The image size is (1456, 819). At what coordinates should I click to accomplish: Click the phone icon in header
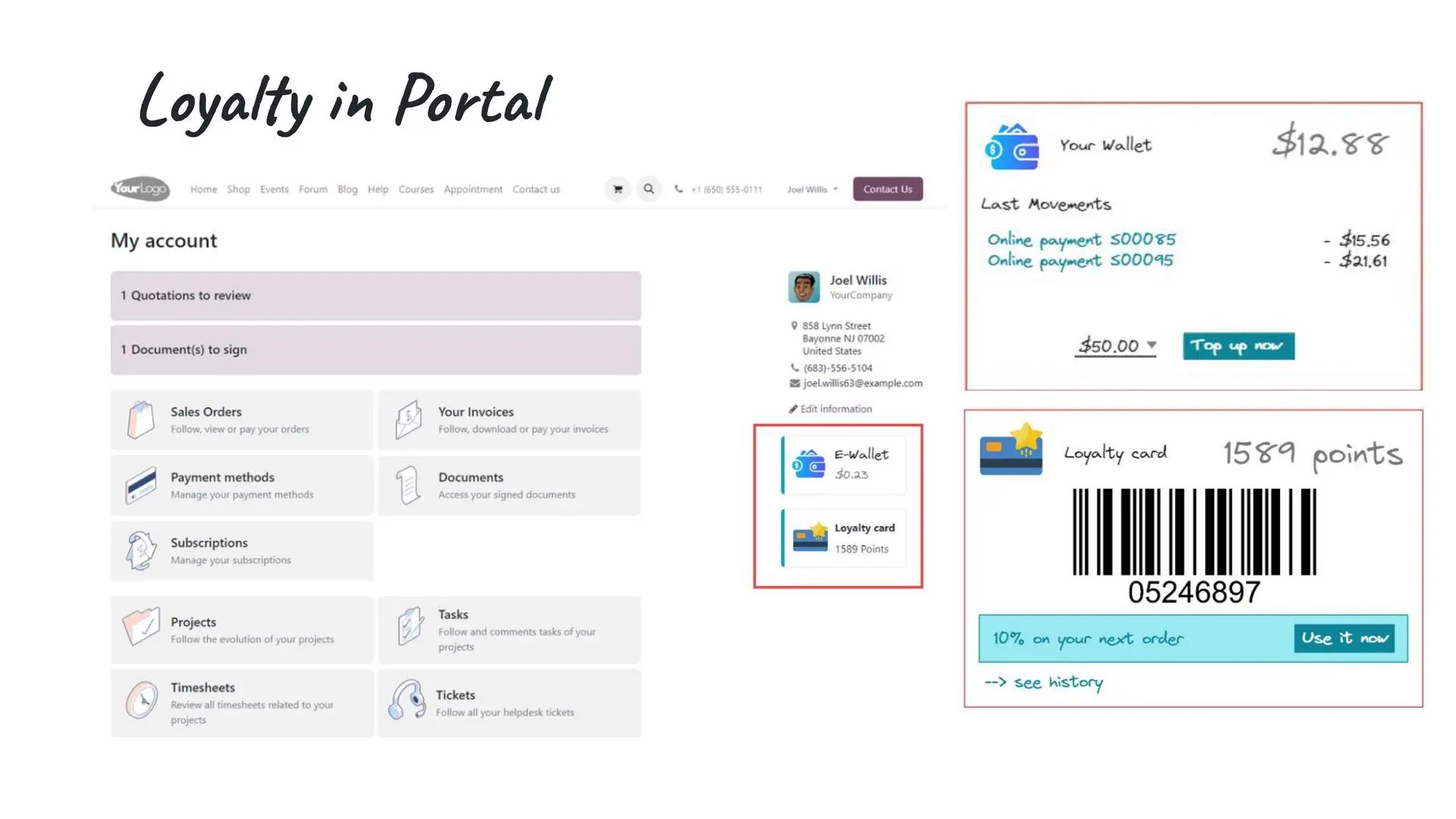(x=679, y=189)
